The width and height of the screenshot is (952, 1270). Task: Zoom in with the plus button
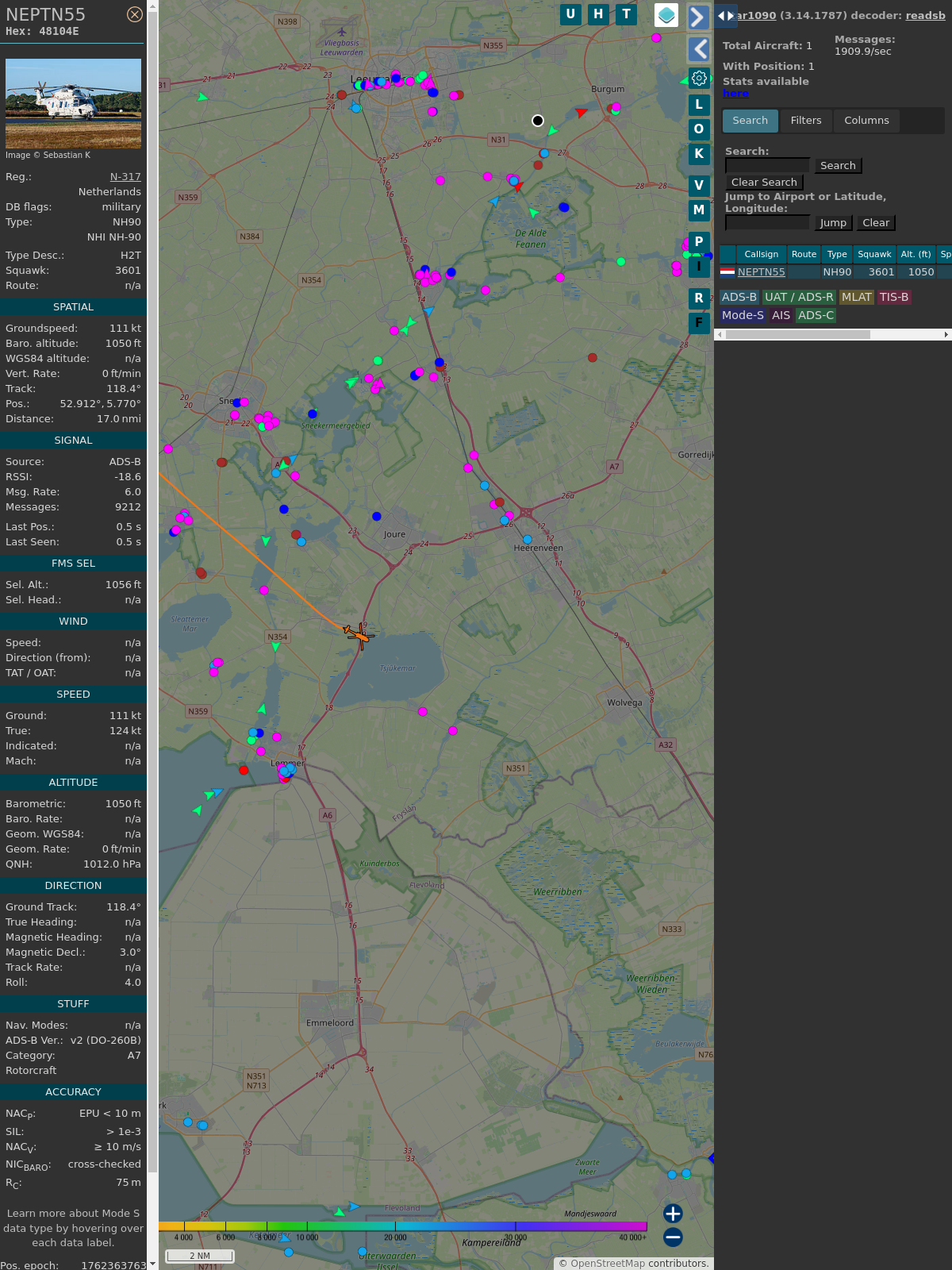[x=673, y=1213]
